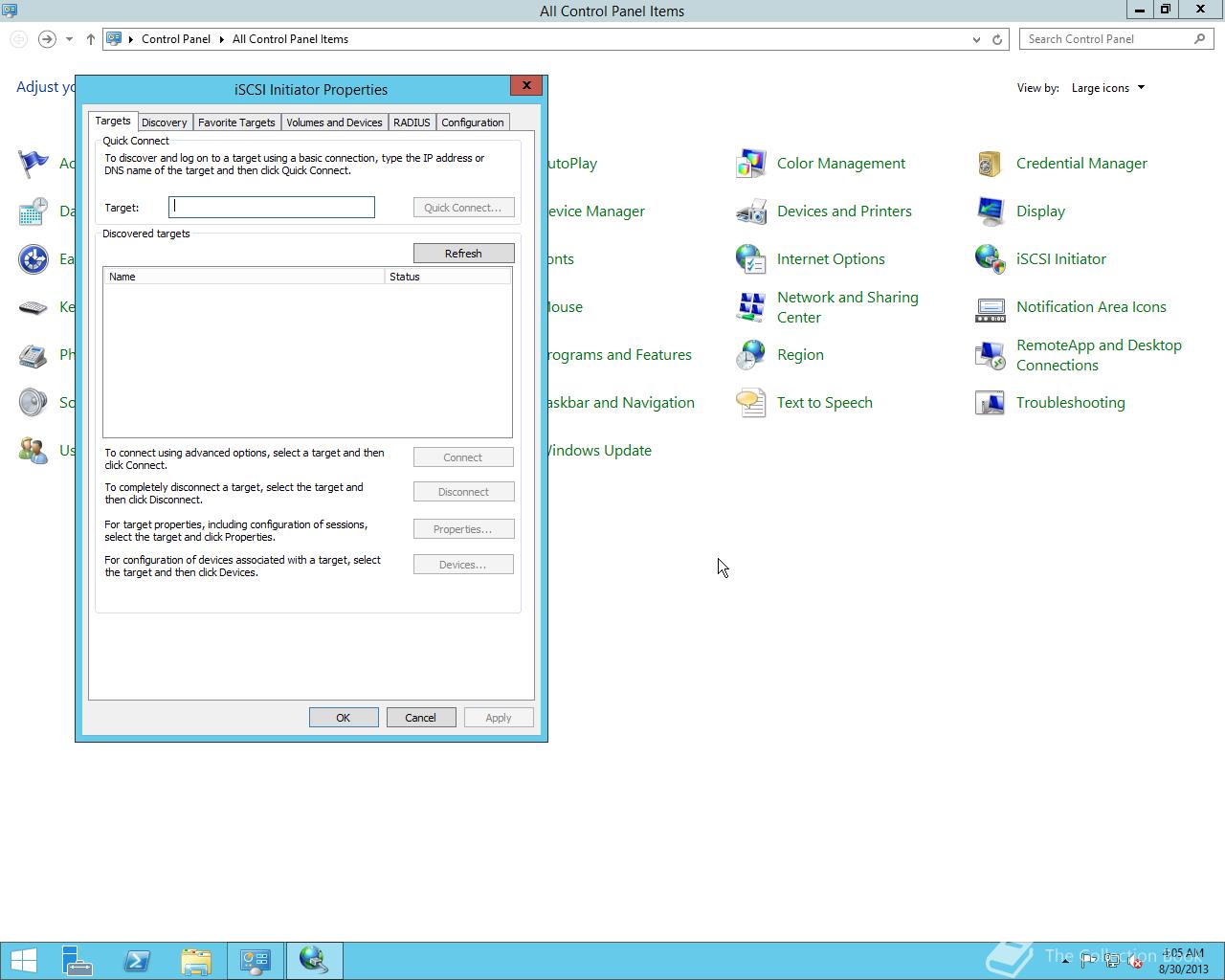Click the Region globe icon
The image size is (1225, 980).
point(751,355)
